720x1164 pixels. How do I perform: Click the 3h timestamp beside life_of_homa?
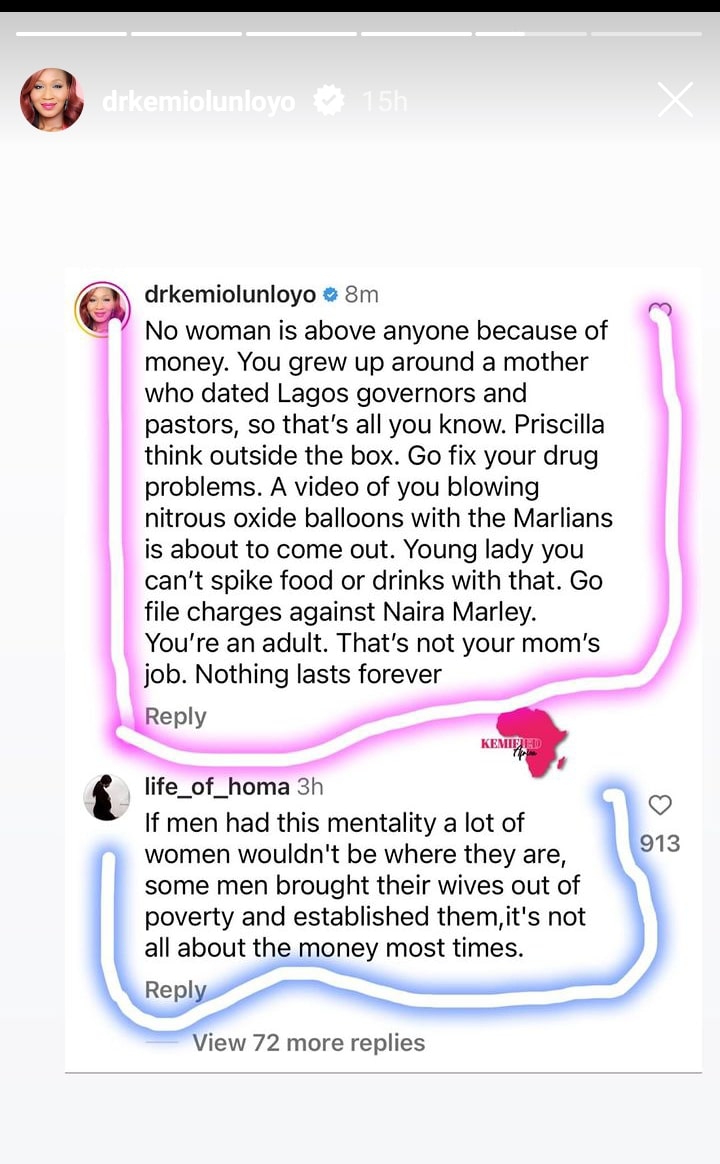[310, 787]
